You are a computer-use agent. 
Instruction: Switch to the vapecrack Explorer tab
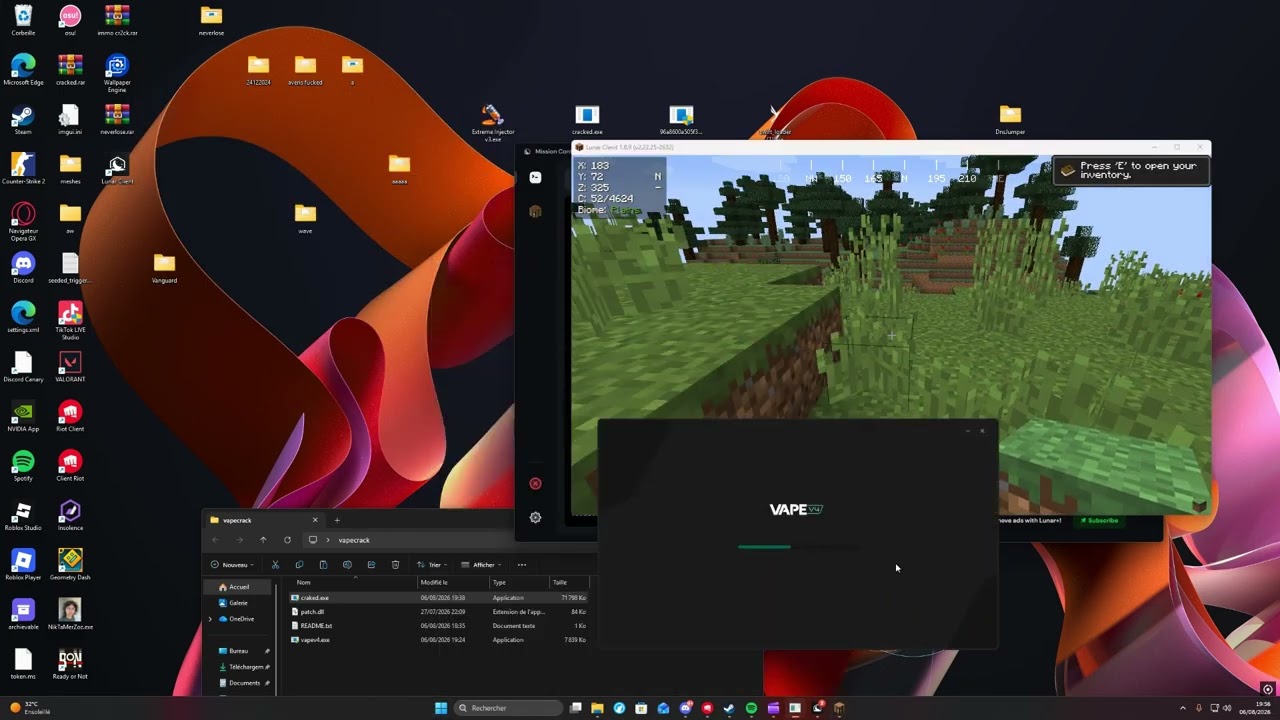(262, 520)
